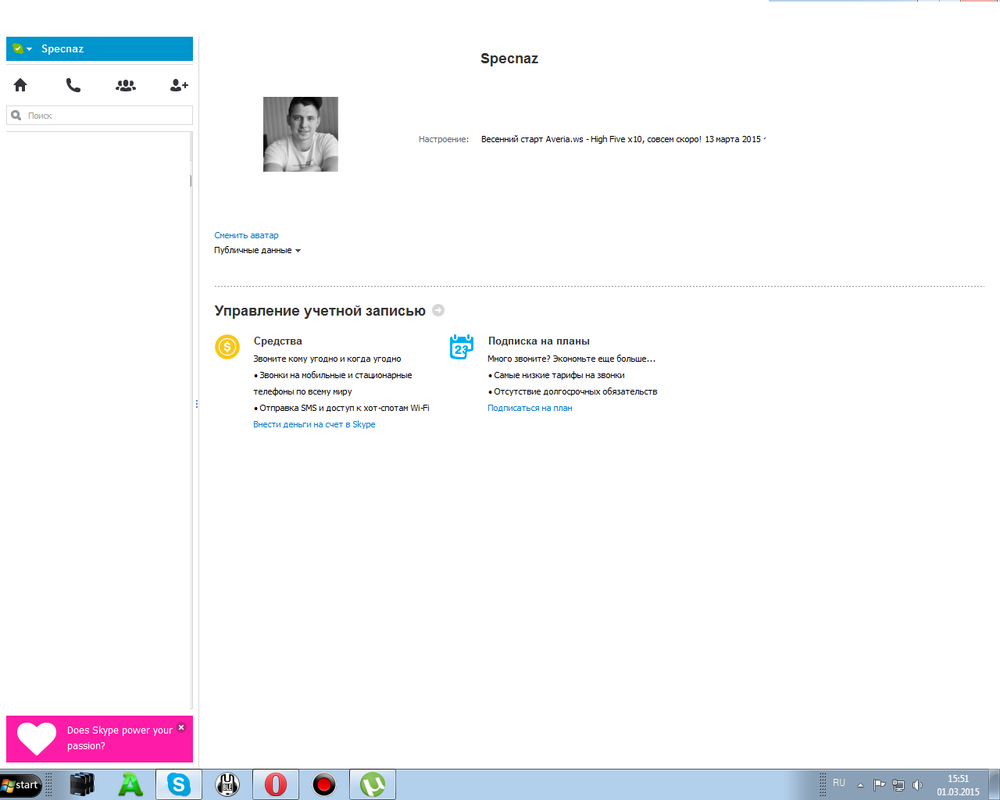Click the mood message text
This screenshot has height=800, width=1000.
620,139
